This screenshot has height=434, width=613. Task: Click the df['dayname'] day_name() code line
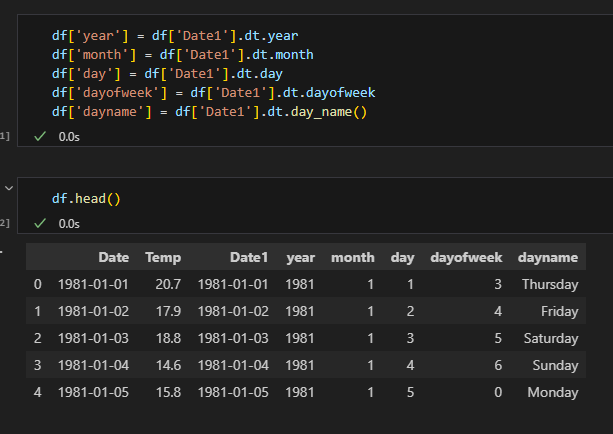210,112
